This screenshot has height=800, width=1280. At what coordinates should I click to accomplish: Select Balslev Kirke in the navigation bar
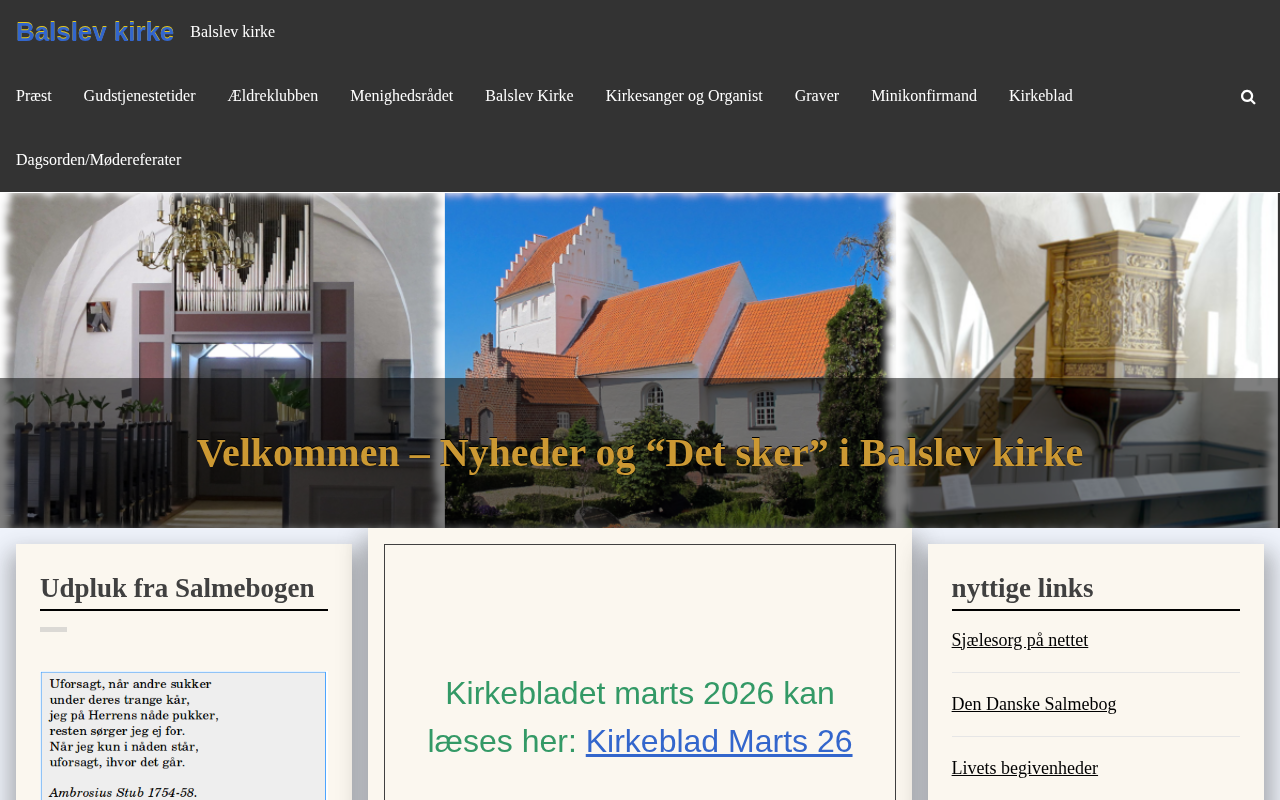click(529, 96)
